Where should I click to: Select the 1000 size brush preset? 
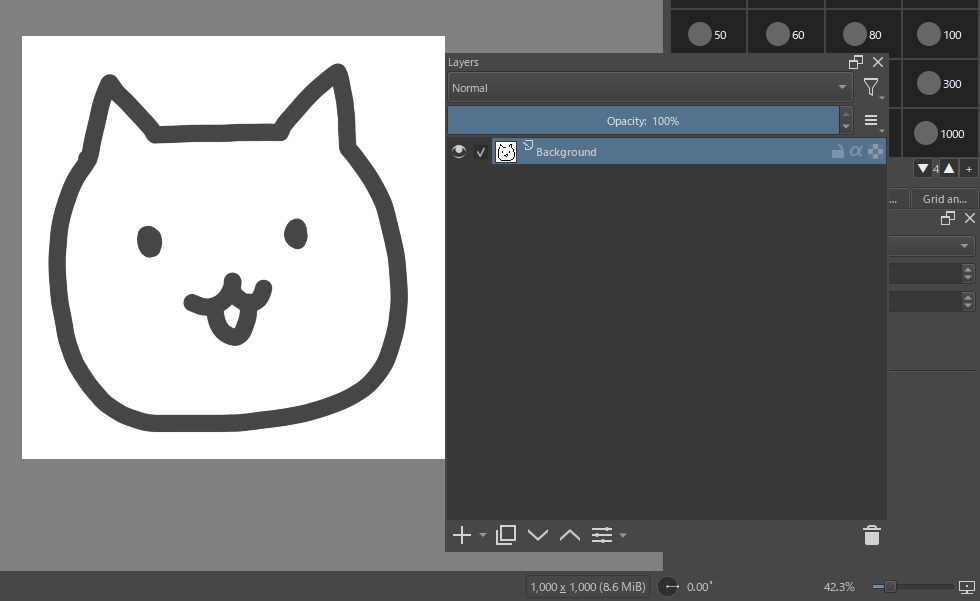coord(926,133)
